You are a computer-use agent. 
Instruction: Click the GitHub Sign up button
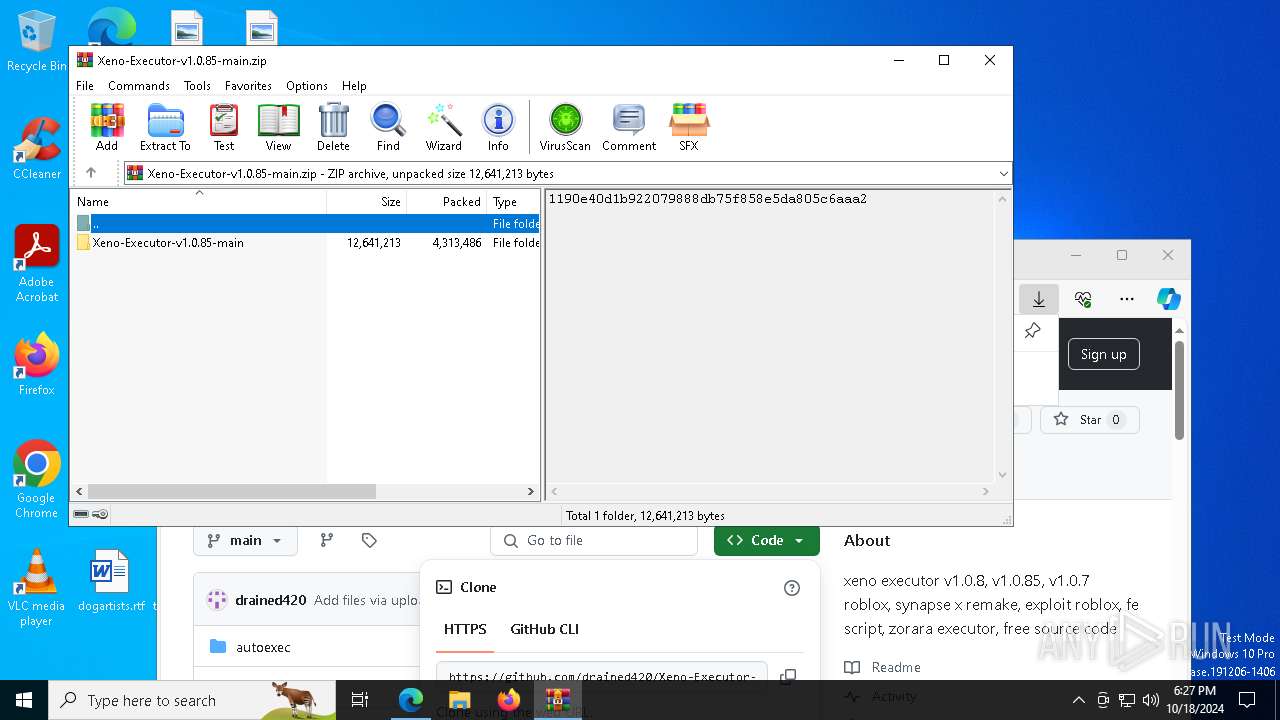1103,354
